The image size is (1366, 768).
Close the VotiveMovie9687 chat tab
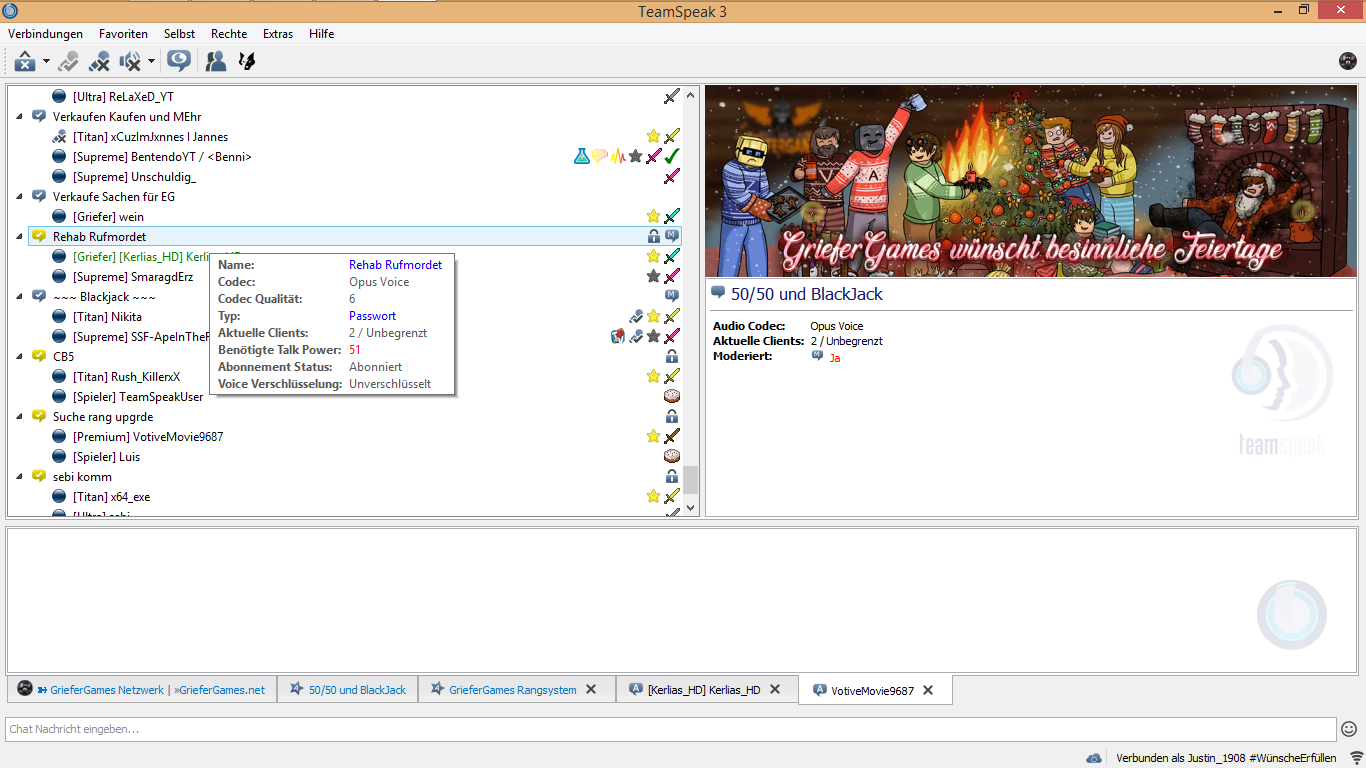[928, 690]
